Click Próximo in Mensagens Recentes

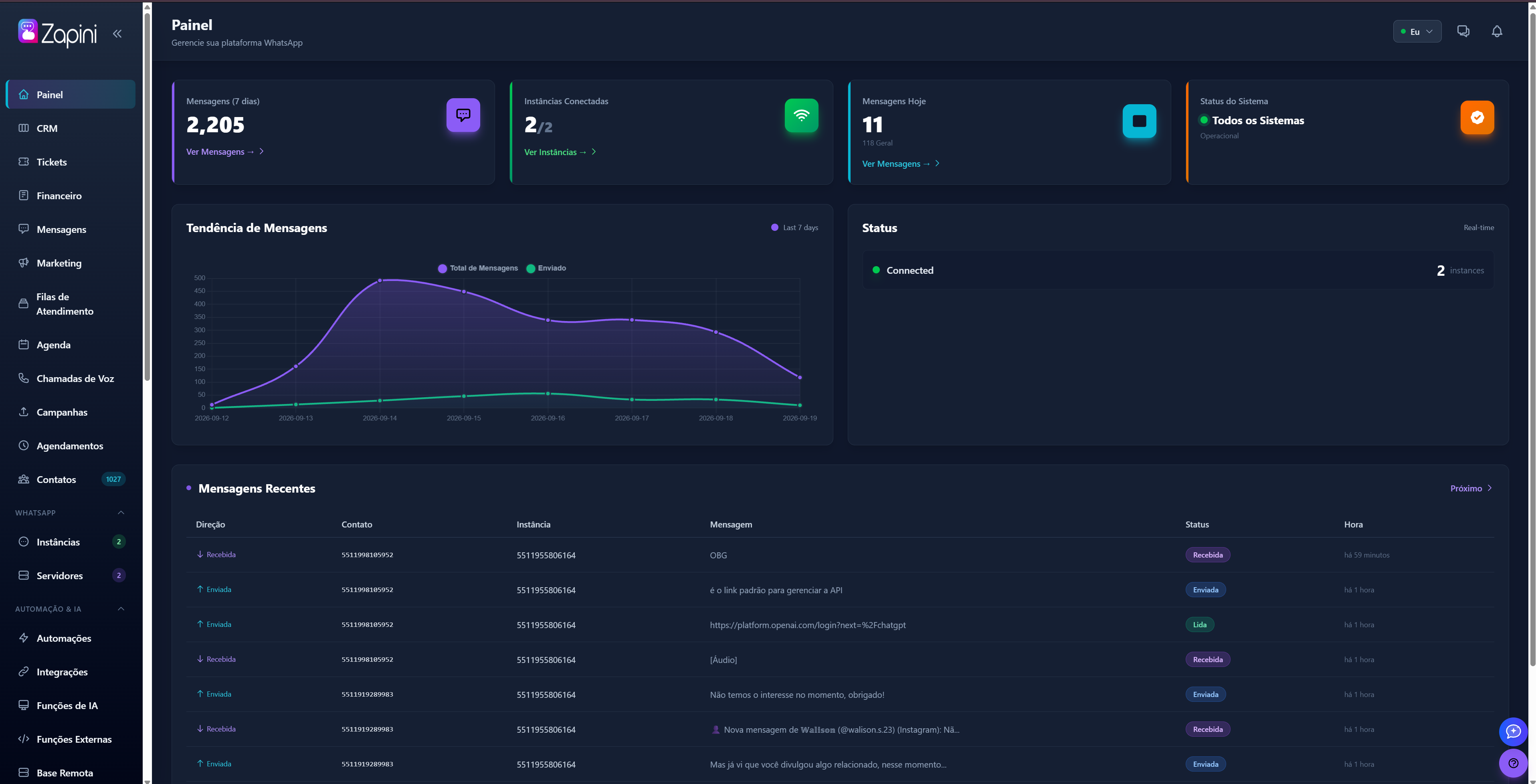pyautogui.click(x=1471, y=488)
